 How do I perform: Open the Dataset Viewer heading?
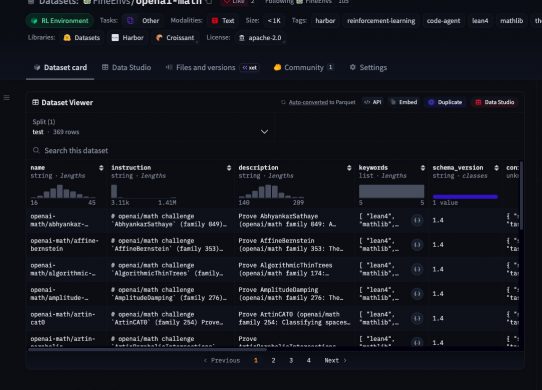63,102
